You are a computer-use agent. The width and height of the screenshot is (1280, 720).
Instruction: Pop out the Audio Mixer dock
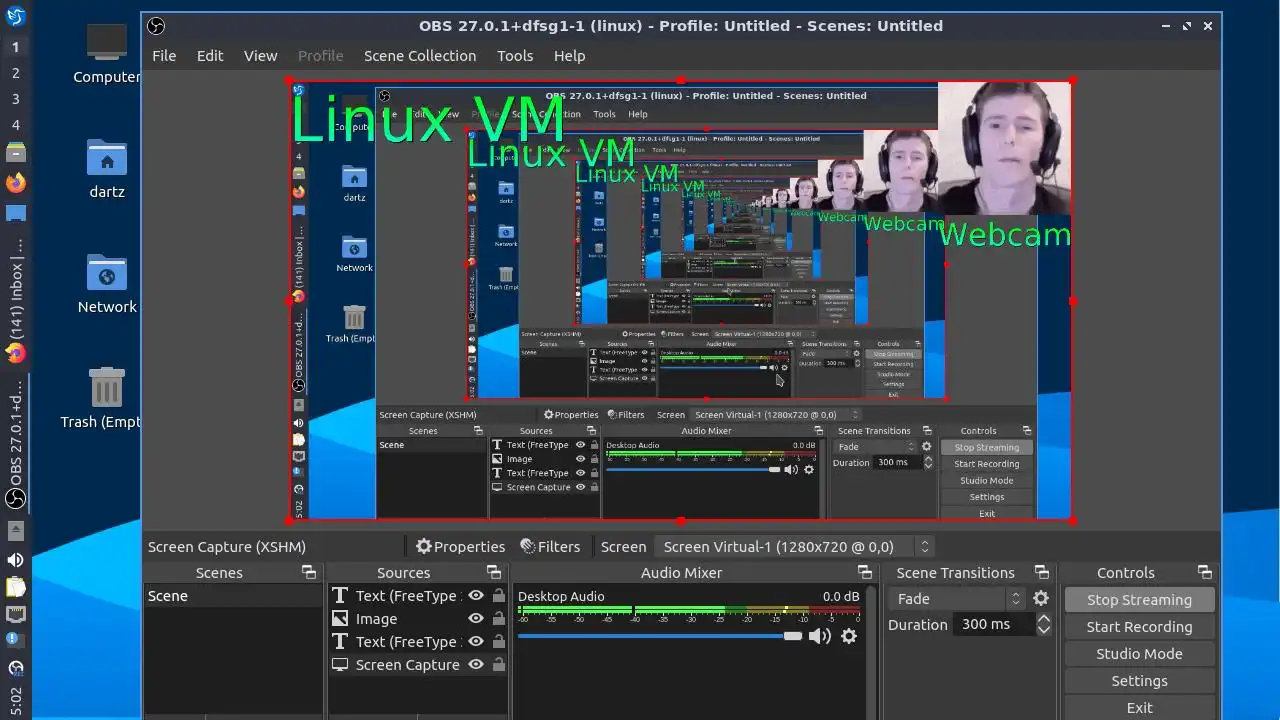[x=864, y=572]
